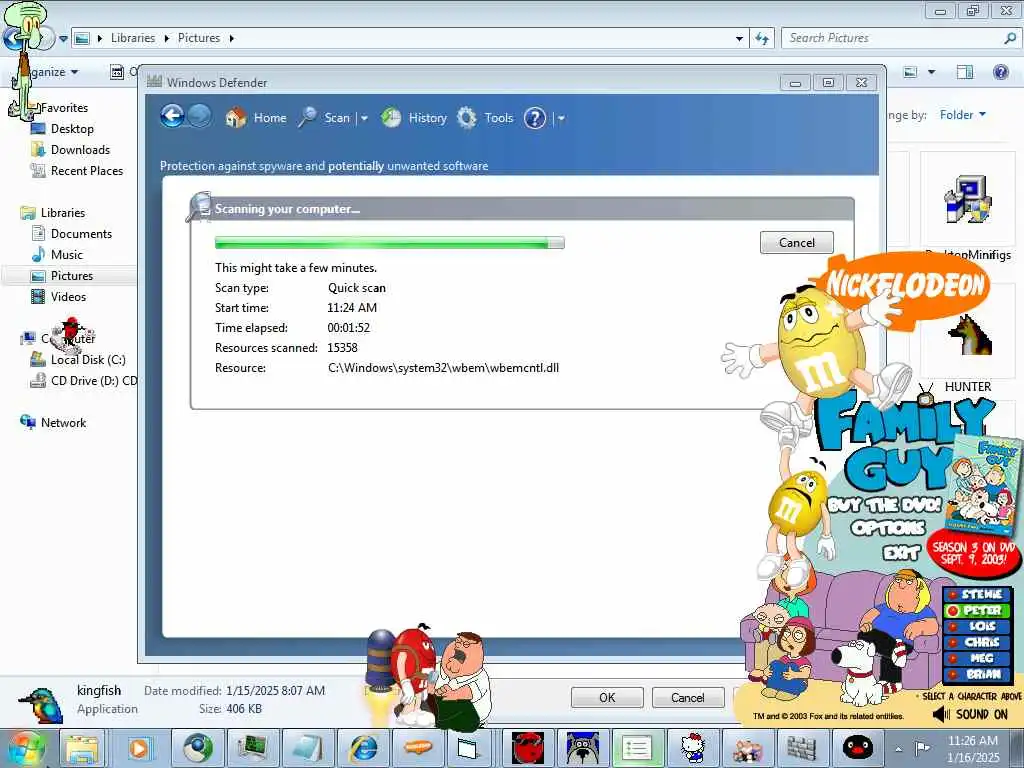Click the Defender forward arrow button
This screenshot has width=1024, height=768.
pyautogui.click(x=200, y=117)
